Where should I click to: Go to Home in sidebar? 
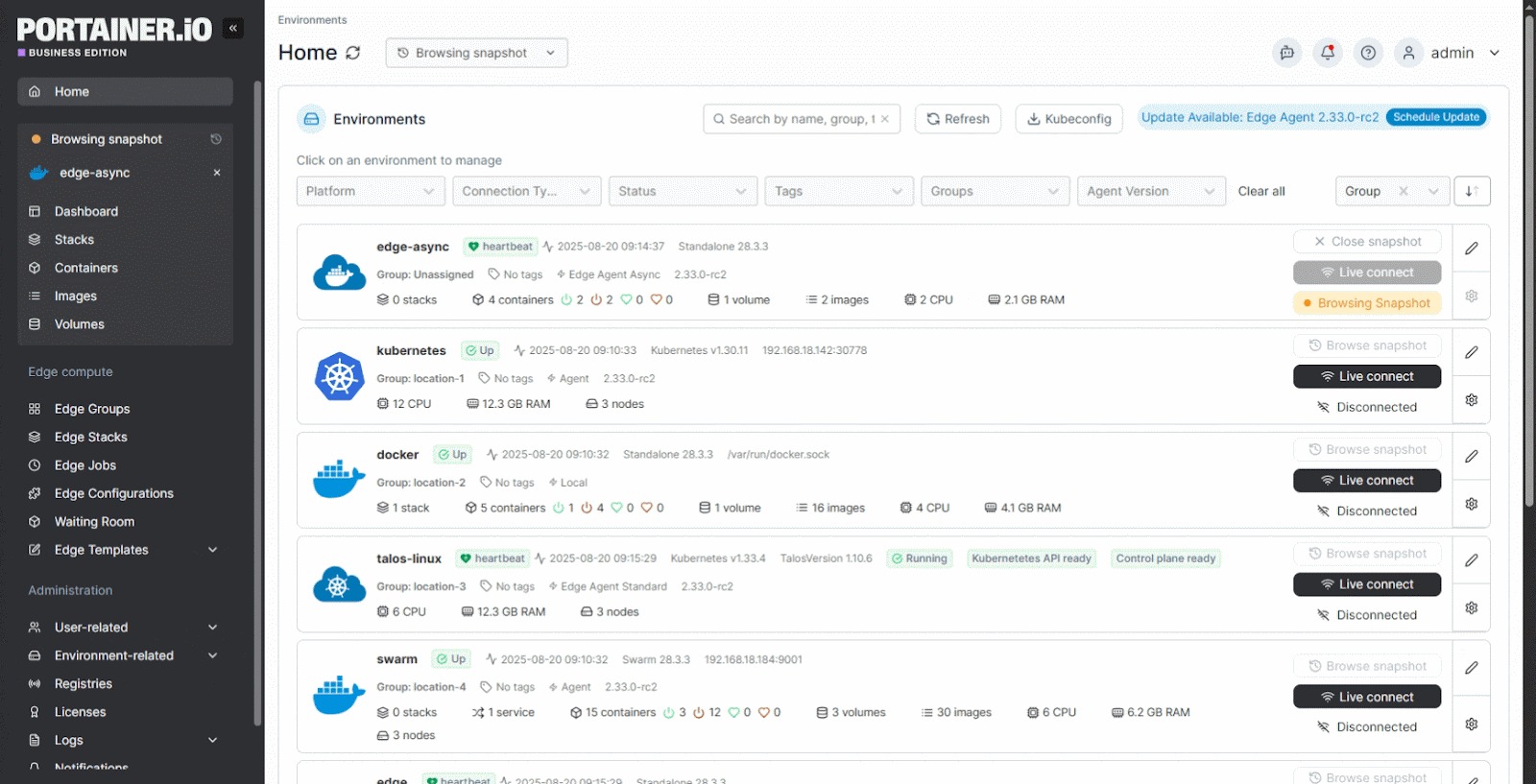125,91
